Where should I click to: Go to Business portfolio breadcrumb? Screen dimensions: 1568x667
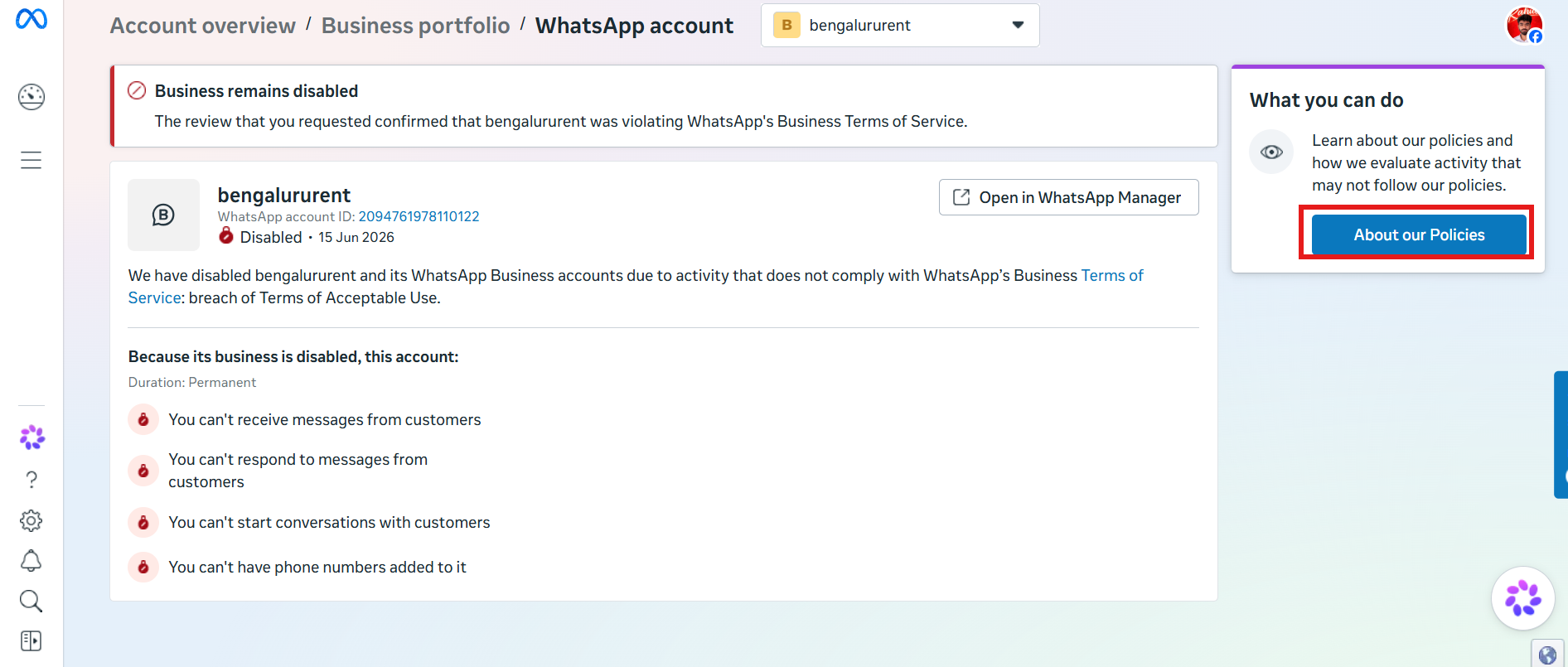(415, 26)
